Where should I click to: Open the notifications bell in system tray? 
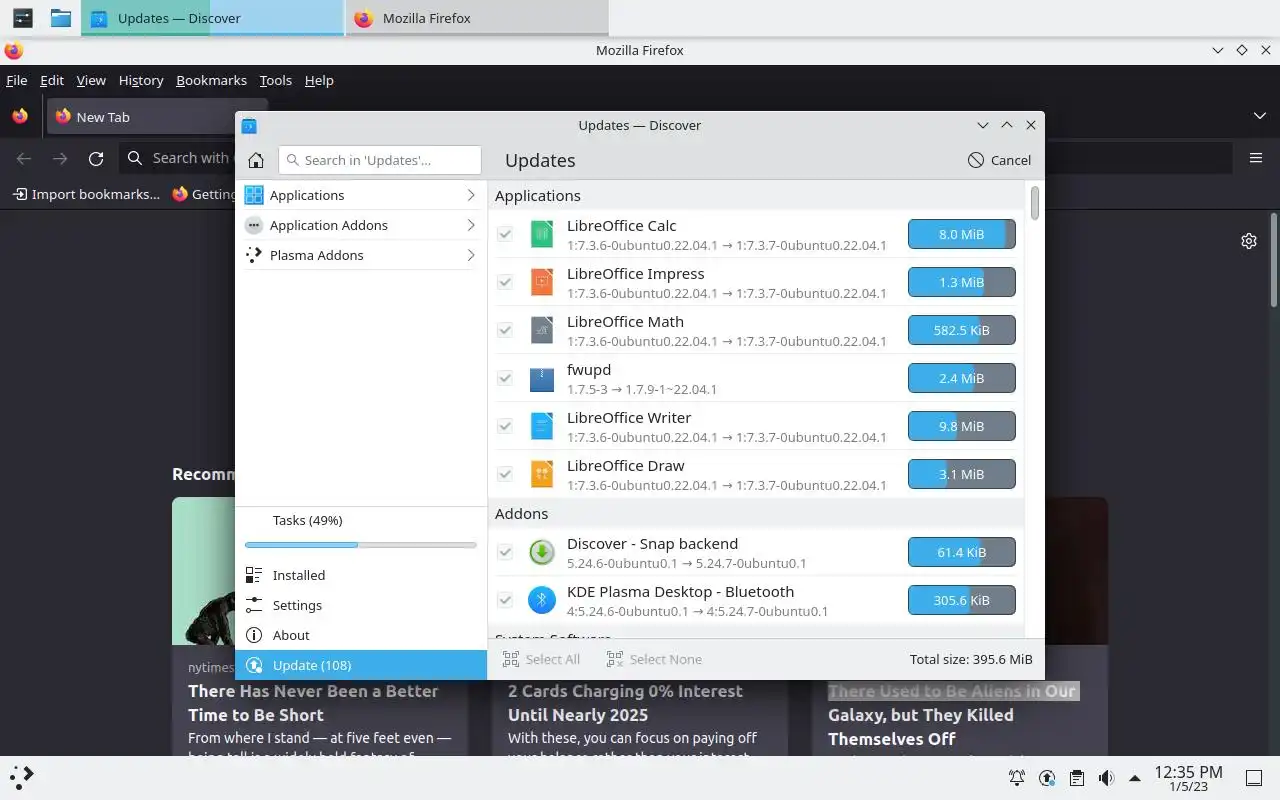pos(1017,778)
